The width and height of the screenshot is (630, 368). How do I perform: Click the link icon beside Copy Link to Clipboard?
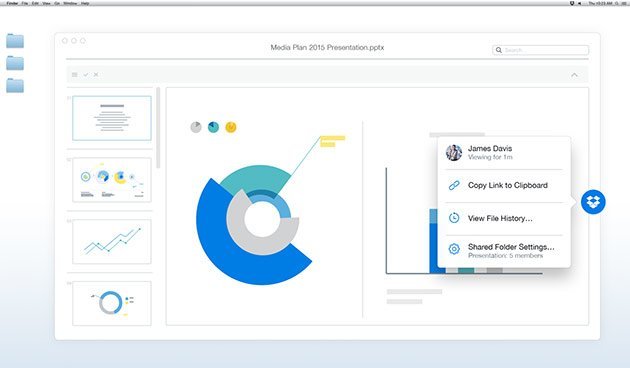pos(454,185)
